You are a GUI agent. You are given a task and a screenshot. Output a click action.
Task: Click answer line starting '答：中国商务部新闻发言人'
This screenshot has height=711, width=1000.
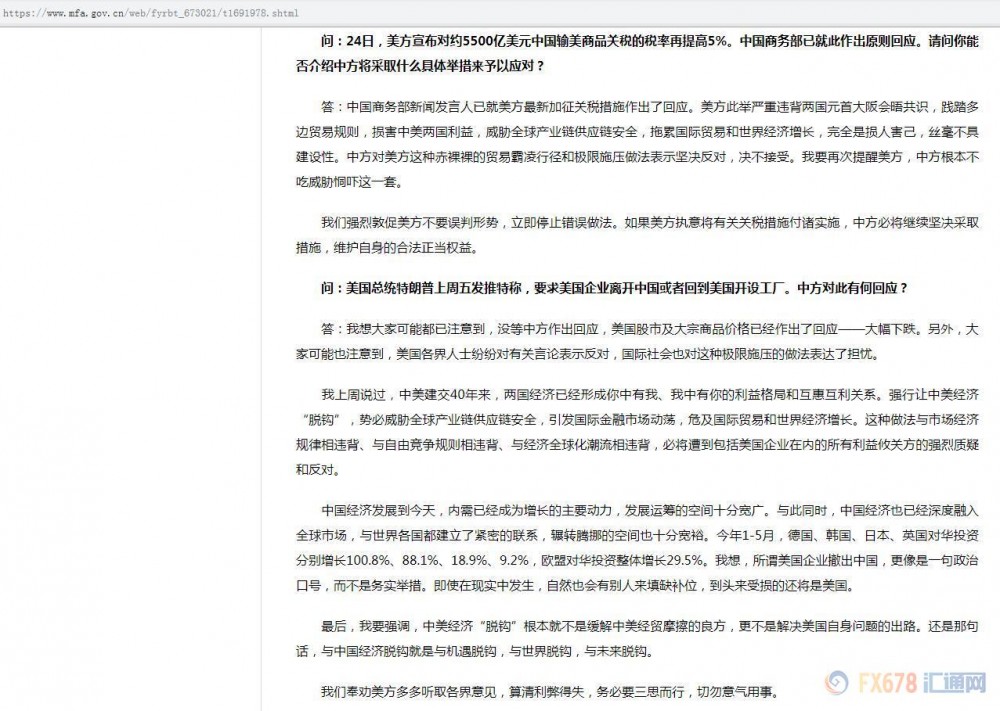(x=649, y=107)
